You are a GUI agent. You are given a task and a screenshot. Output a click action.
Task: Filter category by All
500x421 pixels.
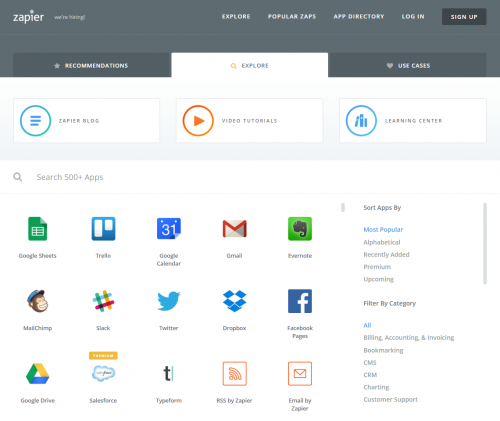[x=367, y=325]
